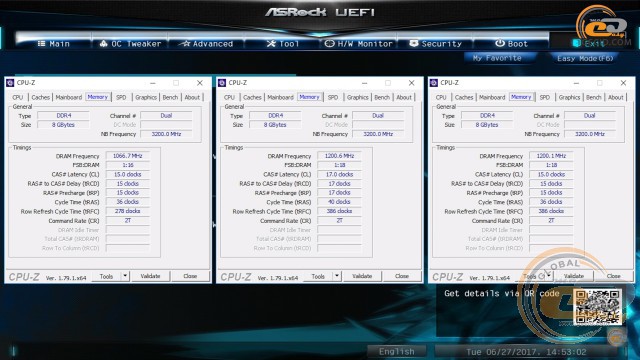The width and height of the screenshot is (640, 360).
Task: Click Get details via QR code text
Action: [x=502, y=293]
